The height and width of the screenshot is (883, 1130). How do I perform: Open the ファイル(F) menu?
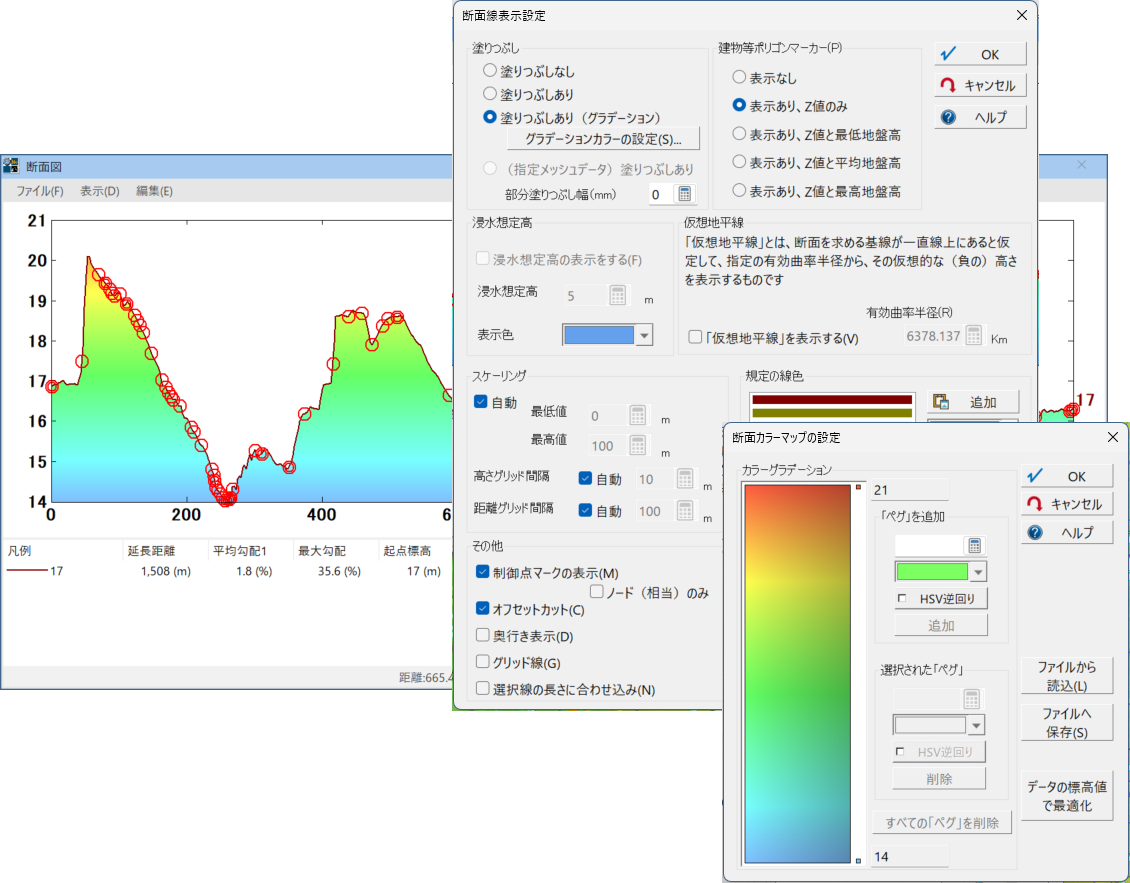38,189
